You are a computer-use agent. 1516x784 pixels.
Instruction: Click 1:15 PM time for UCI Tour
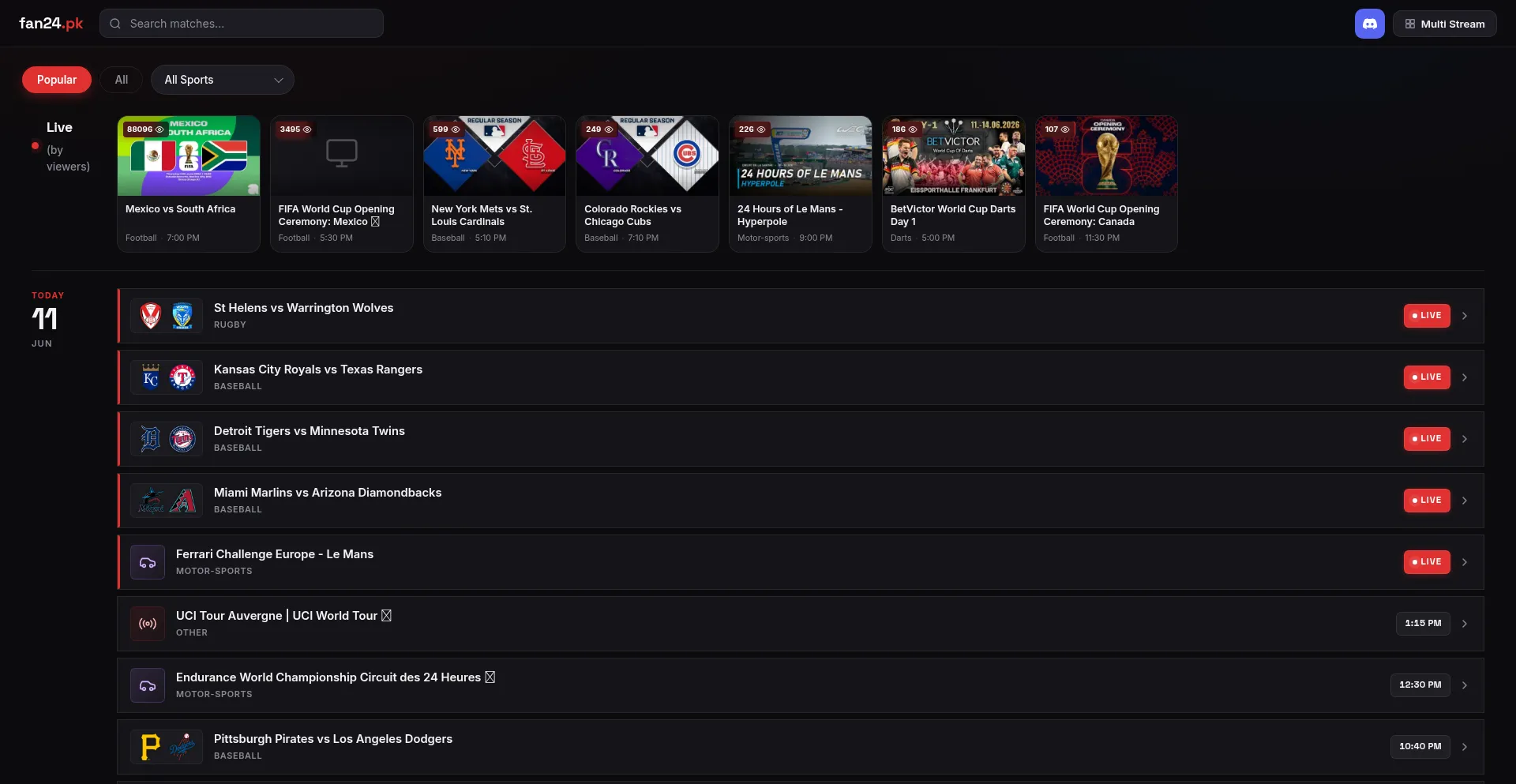click(x=1423, y=624)
